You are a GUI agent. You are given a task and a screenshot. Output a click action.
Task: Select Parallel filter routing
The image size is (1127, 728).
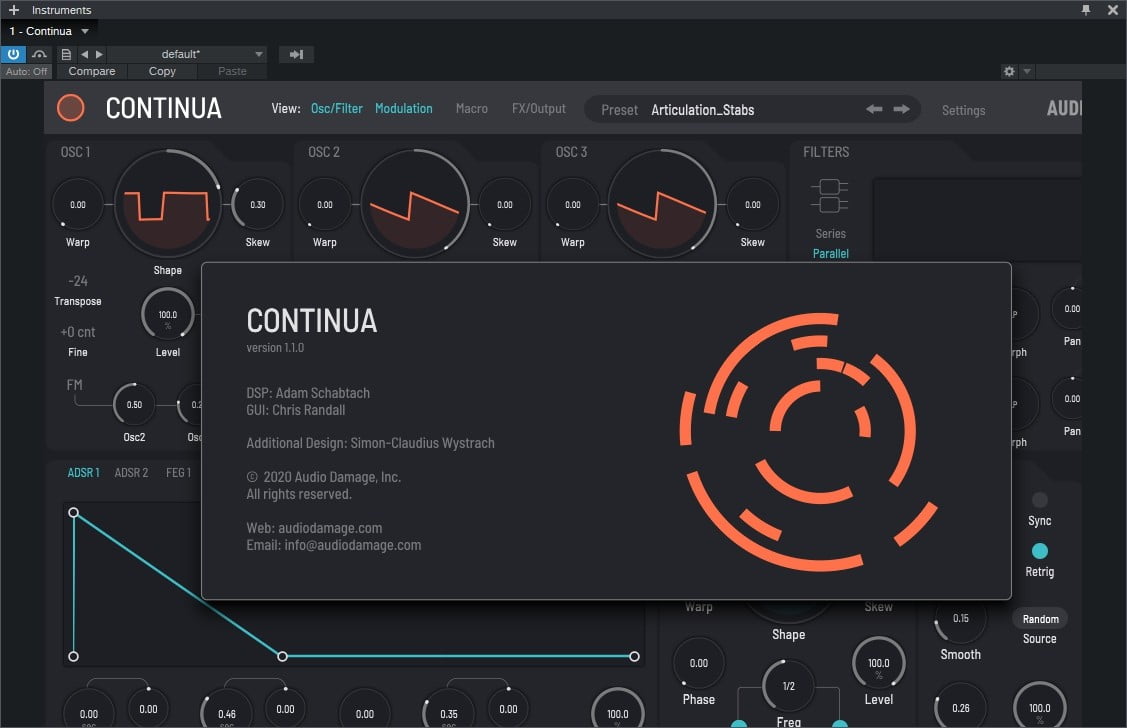pyautogui.click(x=830, y=254)
